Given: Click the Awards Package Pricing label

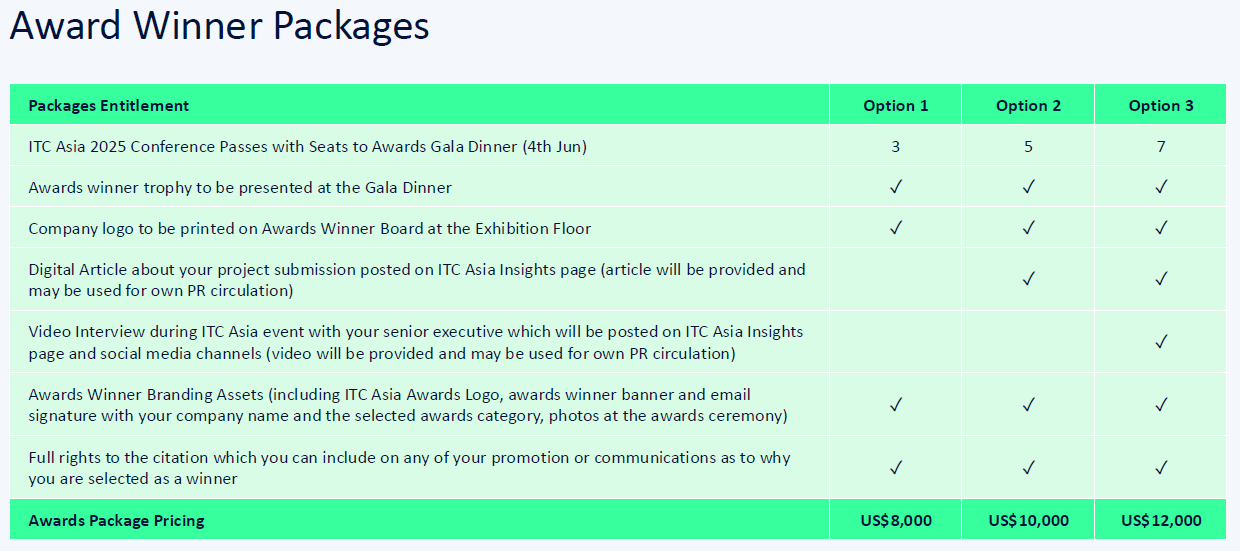Looking at the screenshot, I should point(116,520).
